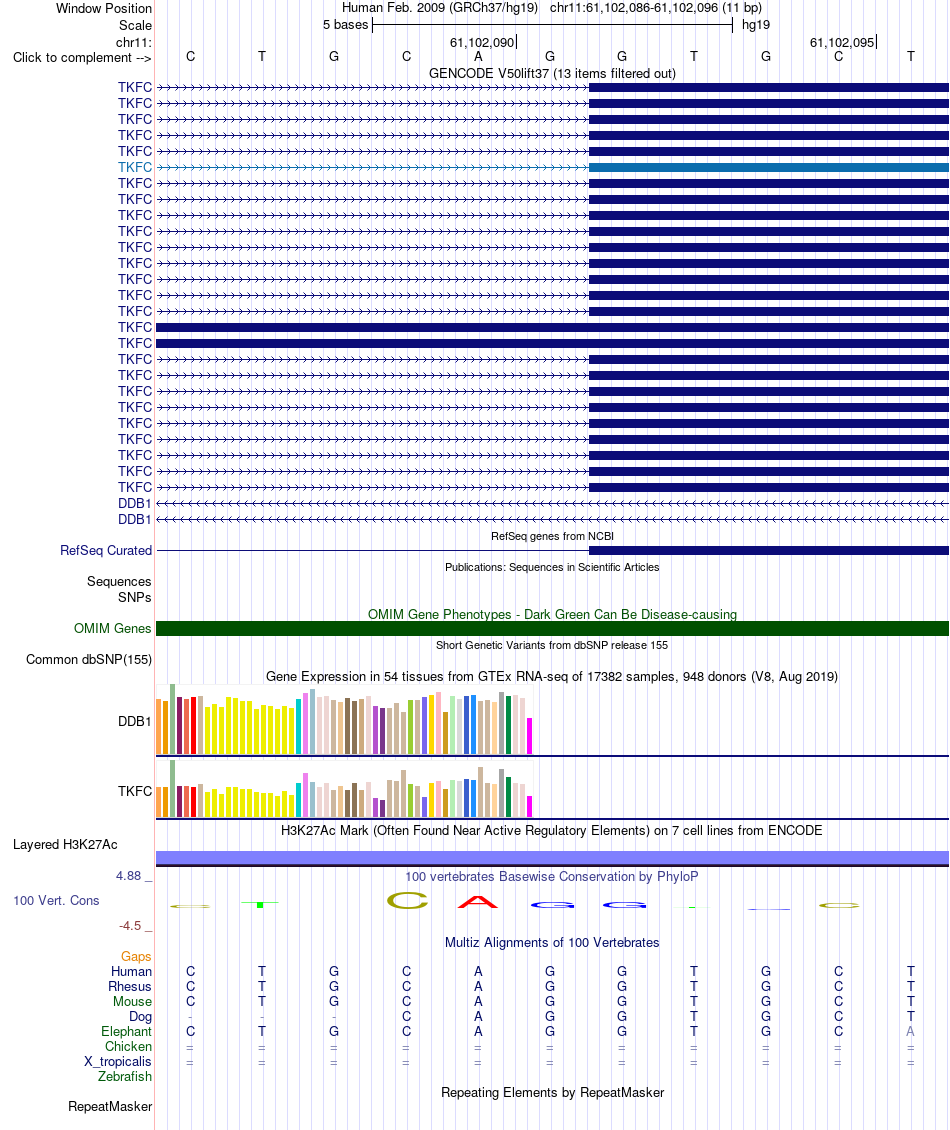The width and height of the screenshot is (950, 1130).
Task: Open the 'Repeating Elements by RepeatMasker' title
Action: point(552,1093)
